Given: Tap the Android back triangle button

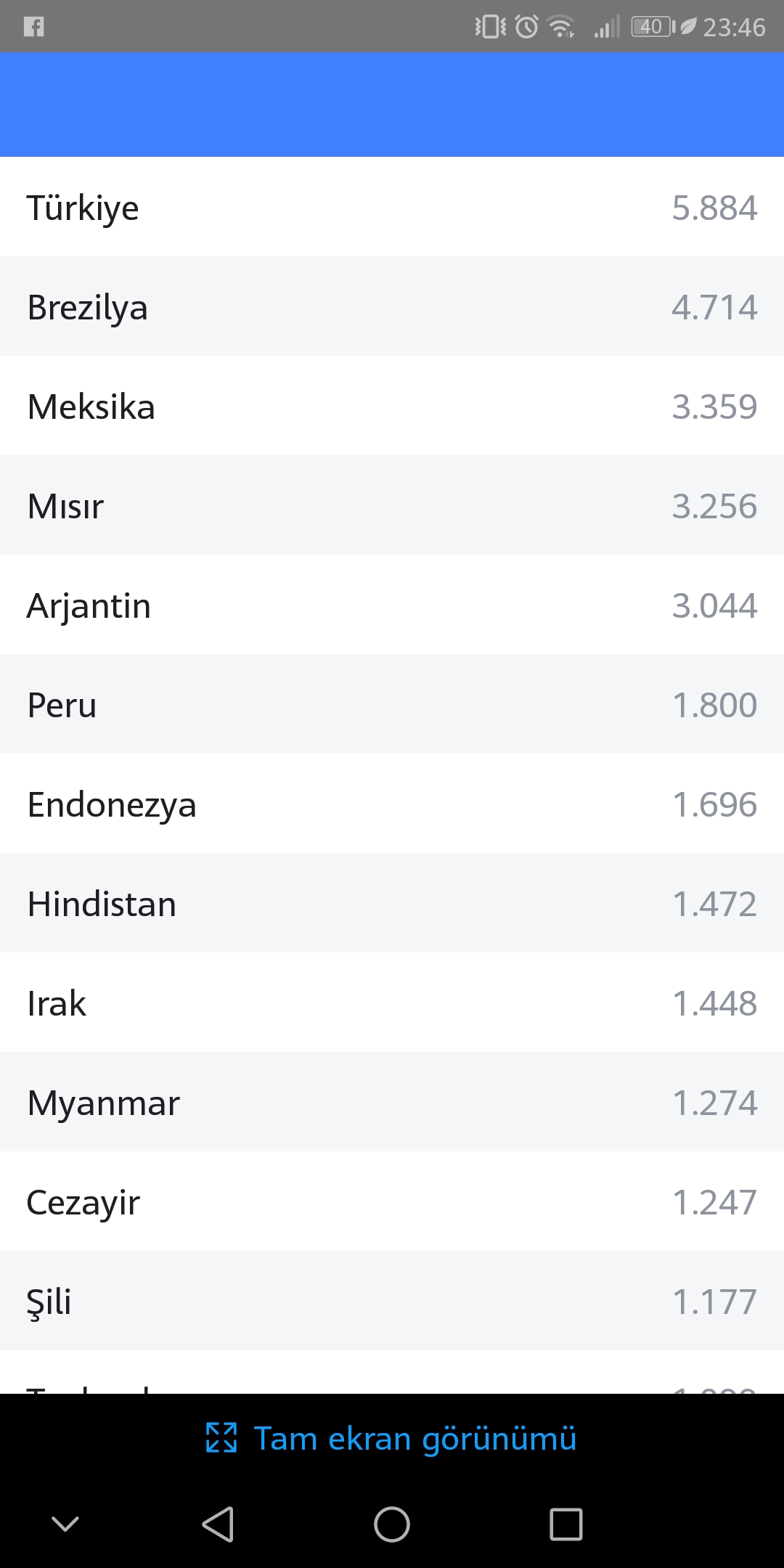Looking at the screenshot, I should (x=218, y=1524).
